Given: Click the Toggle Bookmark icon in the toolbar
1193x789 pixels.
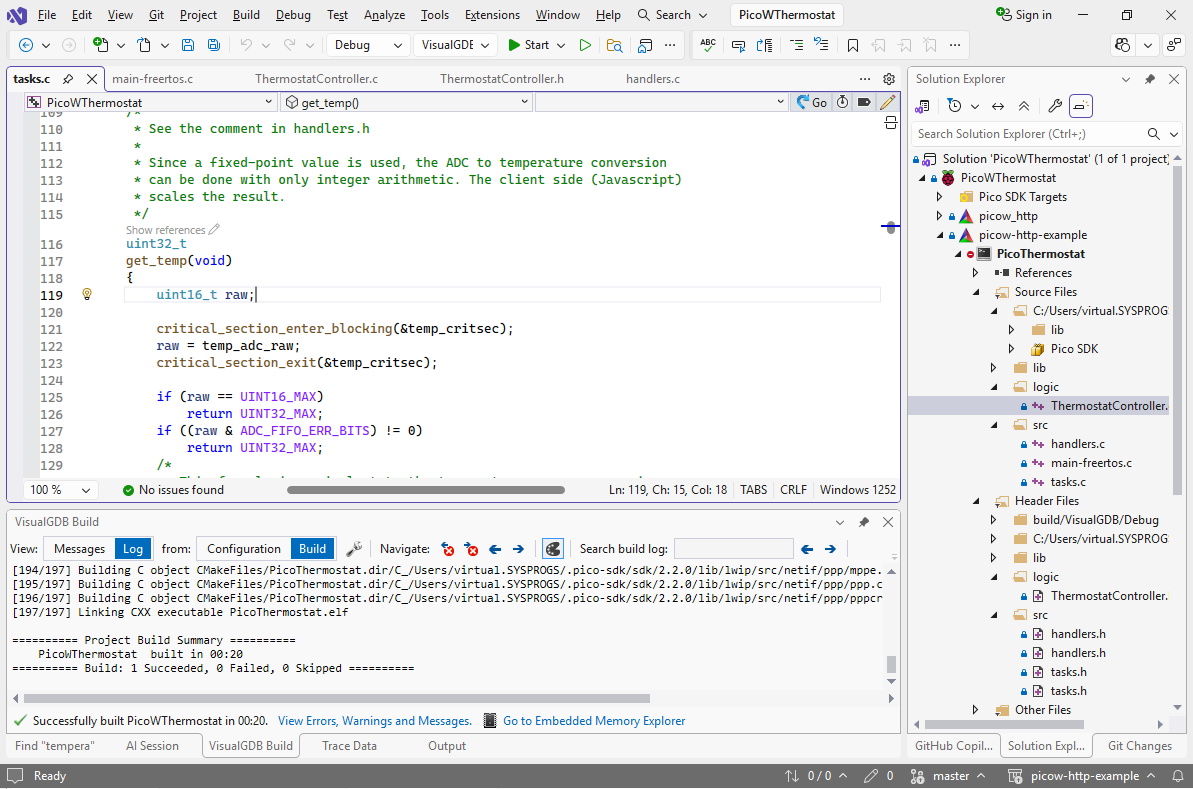Looking at the screenshot, I should tap(852, 45).
